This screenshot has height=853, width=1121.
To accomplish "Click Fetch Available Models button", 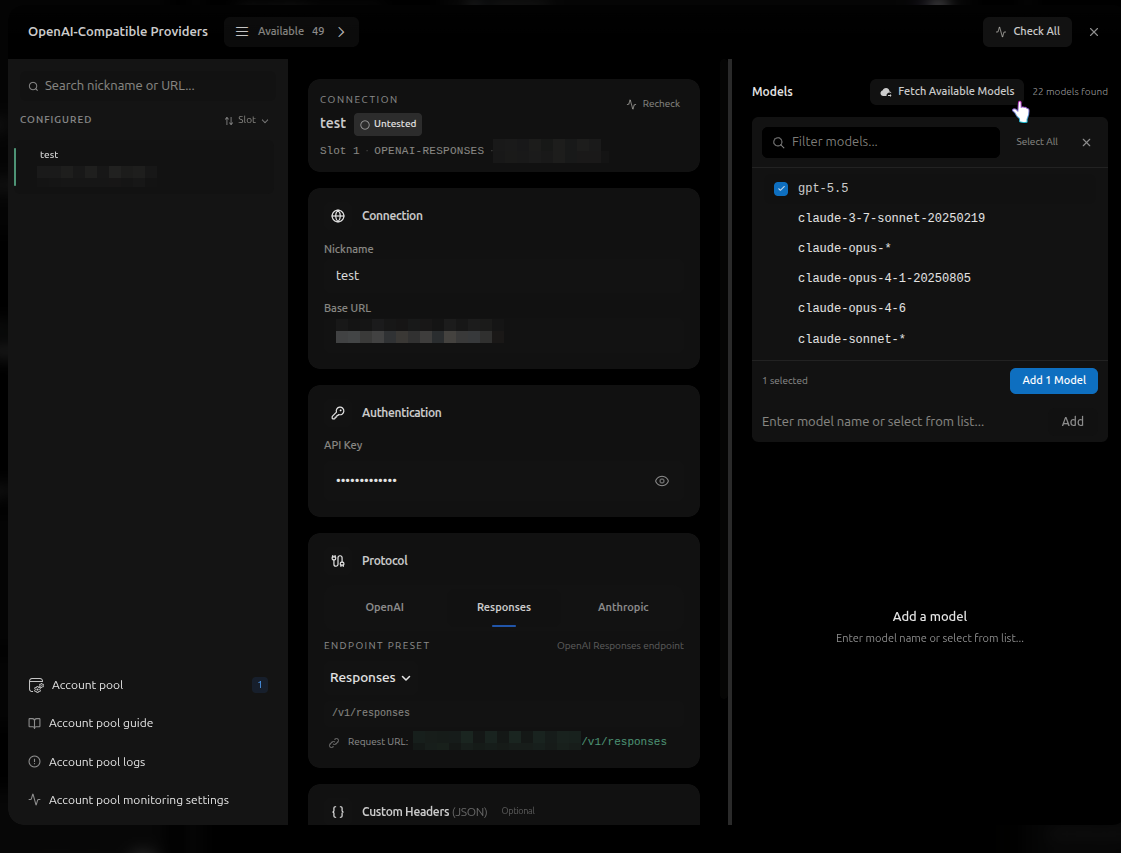I will tap(947, 92).
